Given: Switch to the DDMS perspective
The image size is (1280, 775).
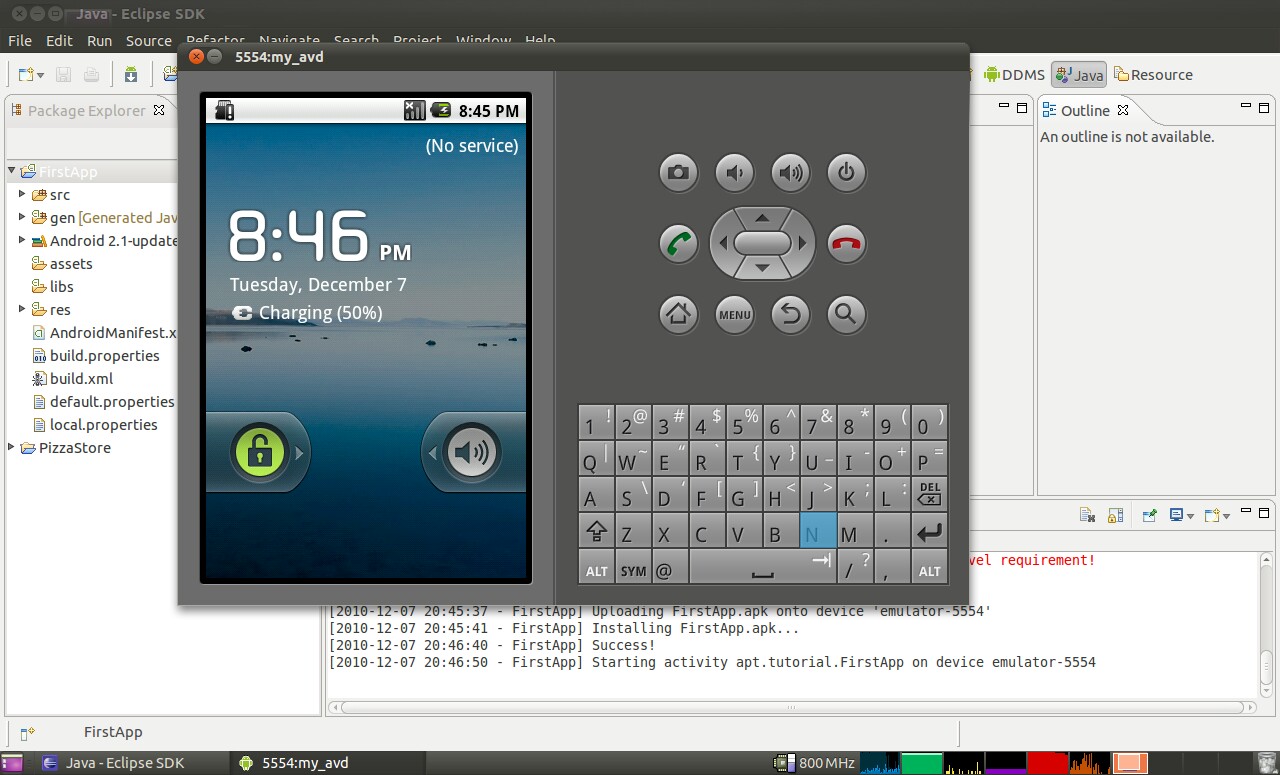Looking at the screenshot, I should (x=1014, y=74).
